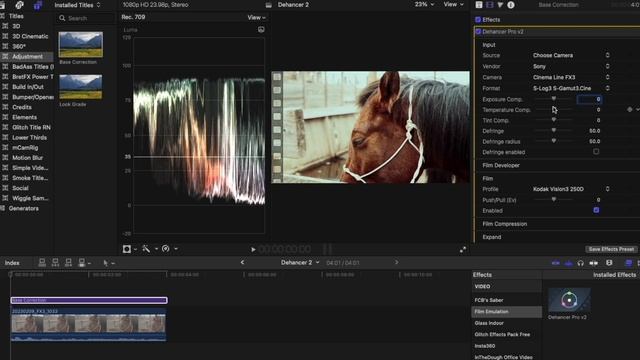
Task: Enable the Defringe enabled checkbox
Action: [596, 151]
